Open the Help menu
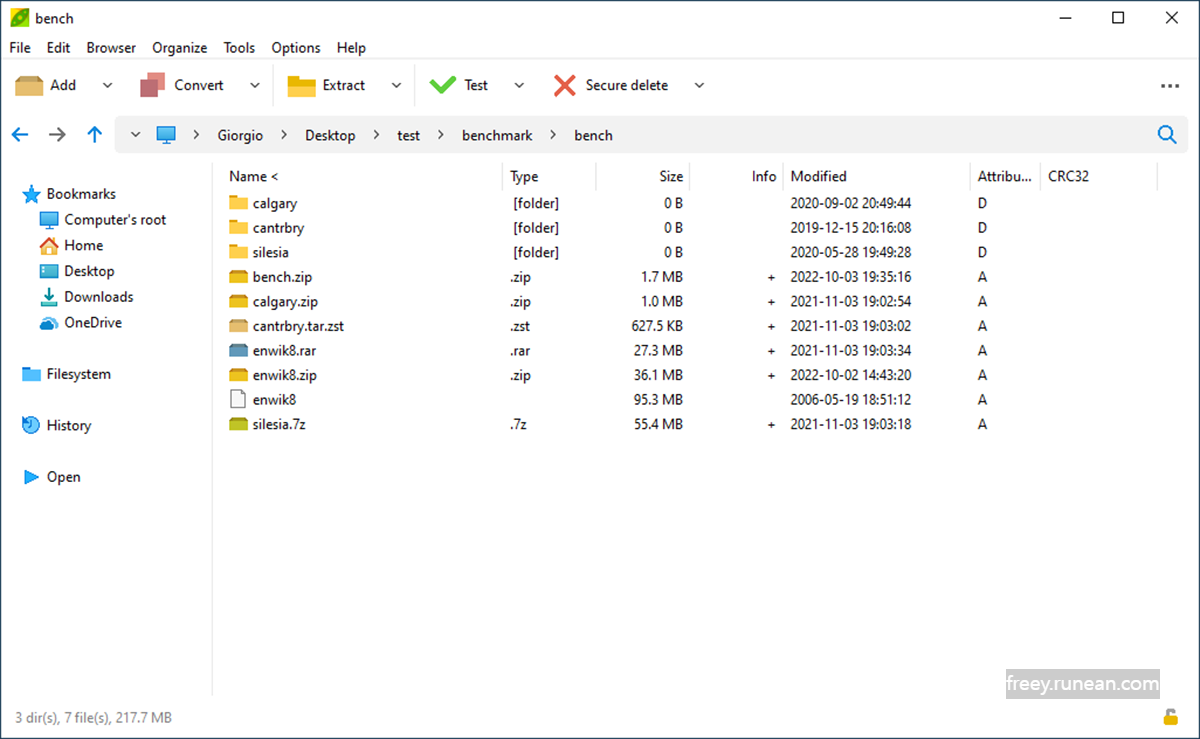Screen dimensions: 1200x739 [351, 47]
